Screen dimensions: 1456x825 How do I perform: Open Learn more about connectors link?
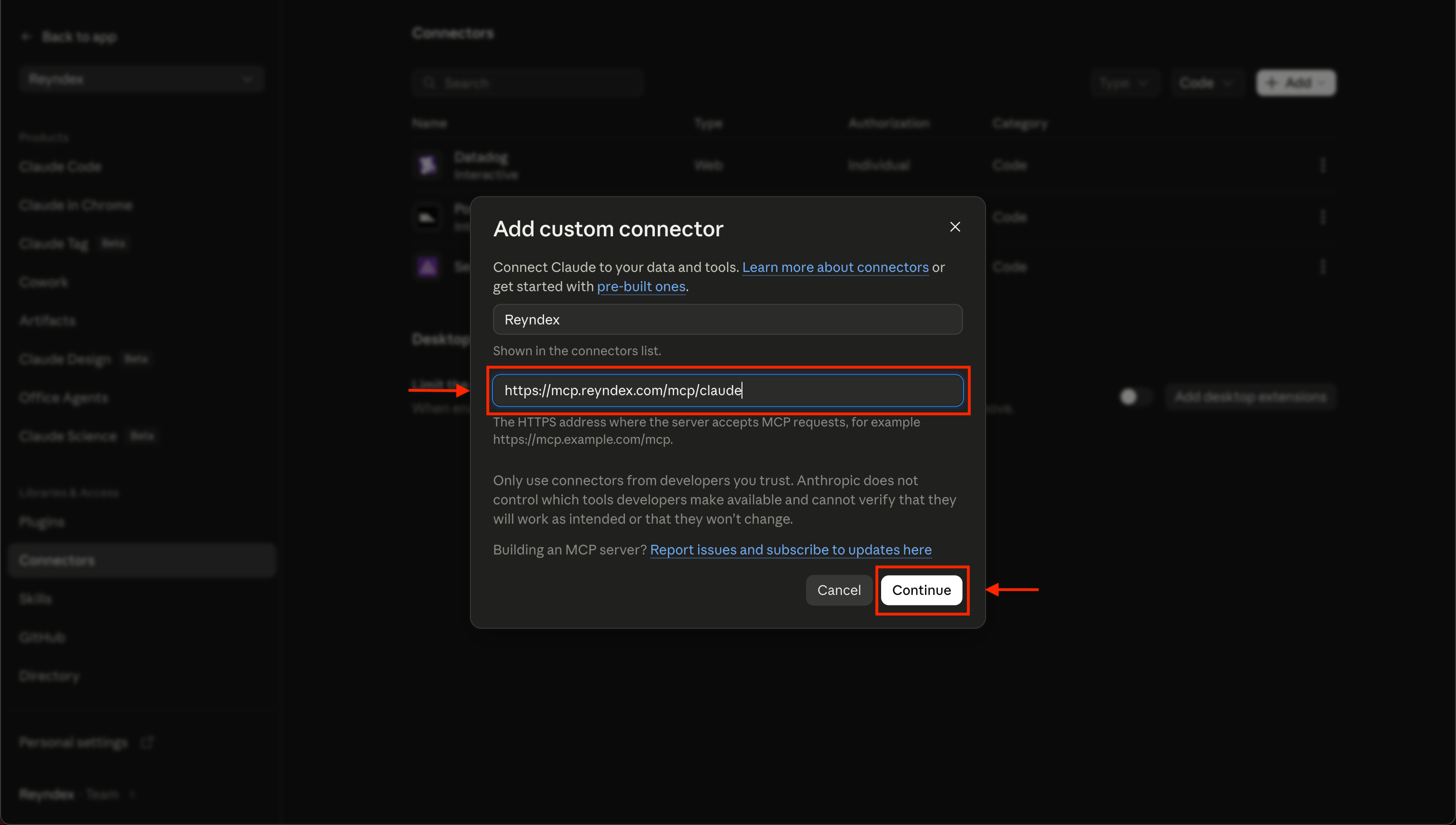click(835, 267)
